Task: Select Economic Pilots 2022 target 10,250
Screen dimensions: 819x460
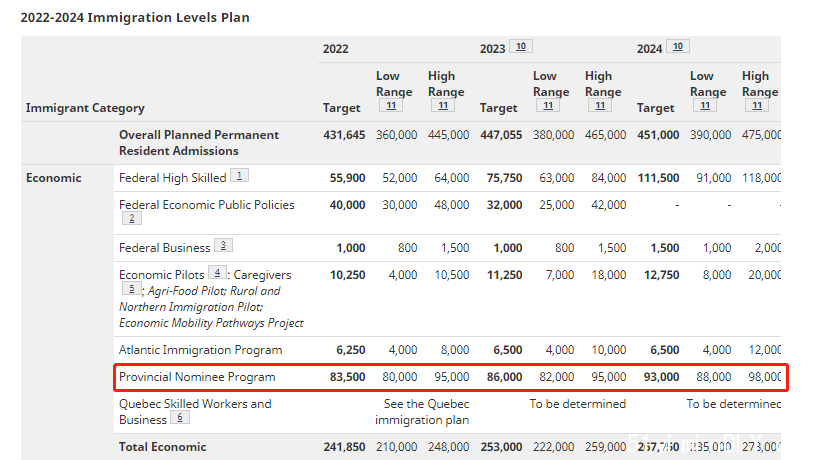Action: tap(347, 275)
